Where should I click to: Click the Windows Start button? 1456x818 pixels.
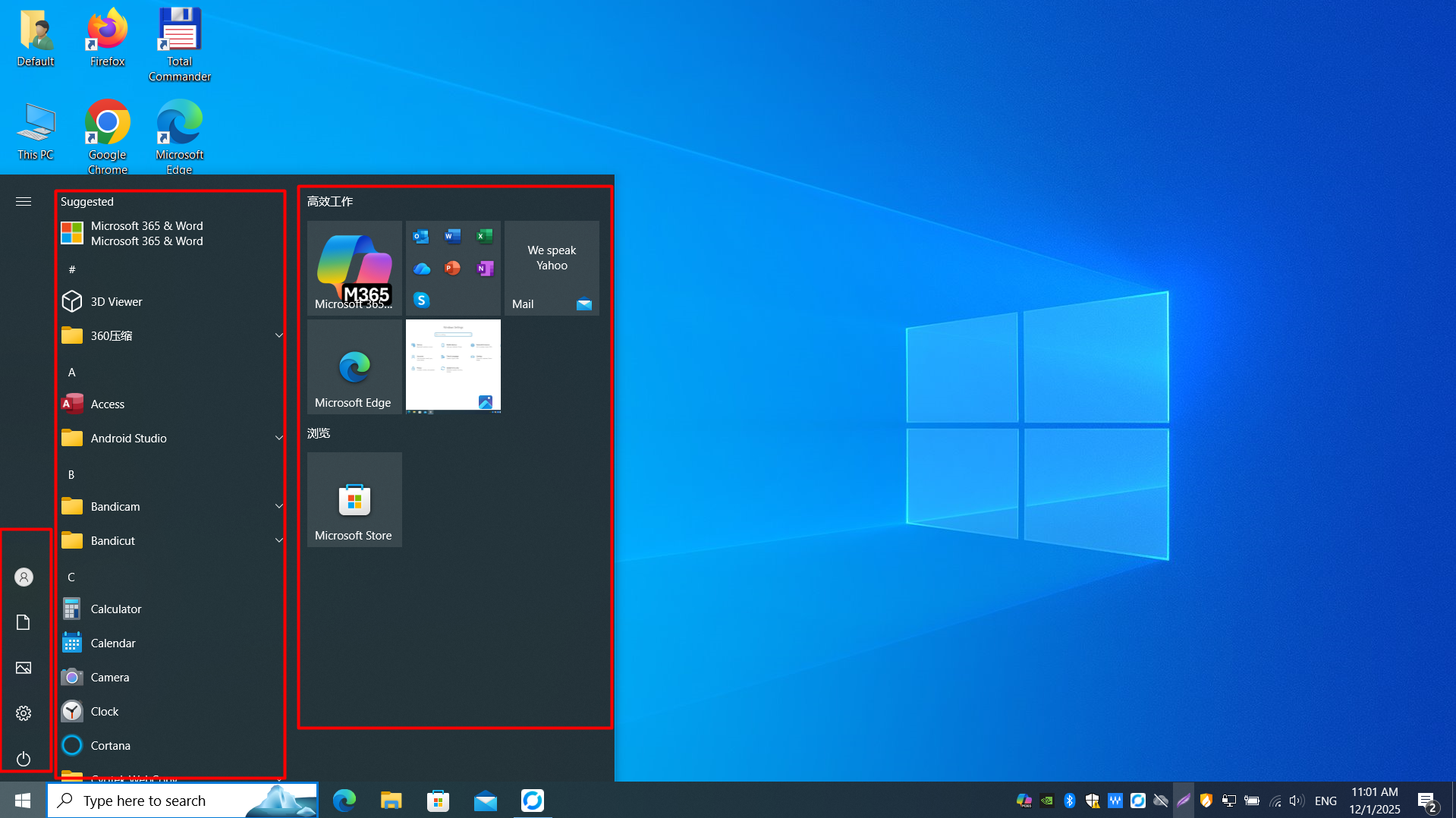tap(23, 800)
